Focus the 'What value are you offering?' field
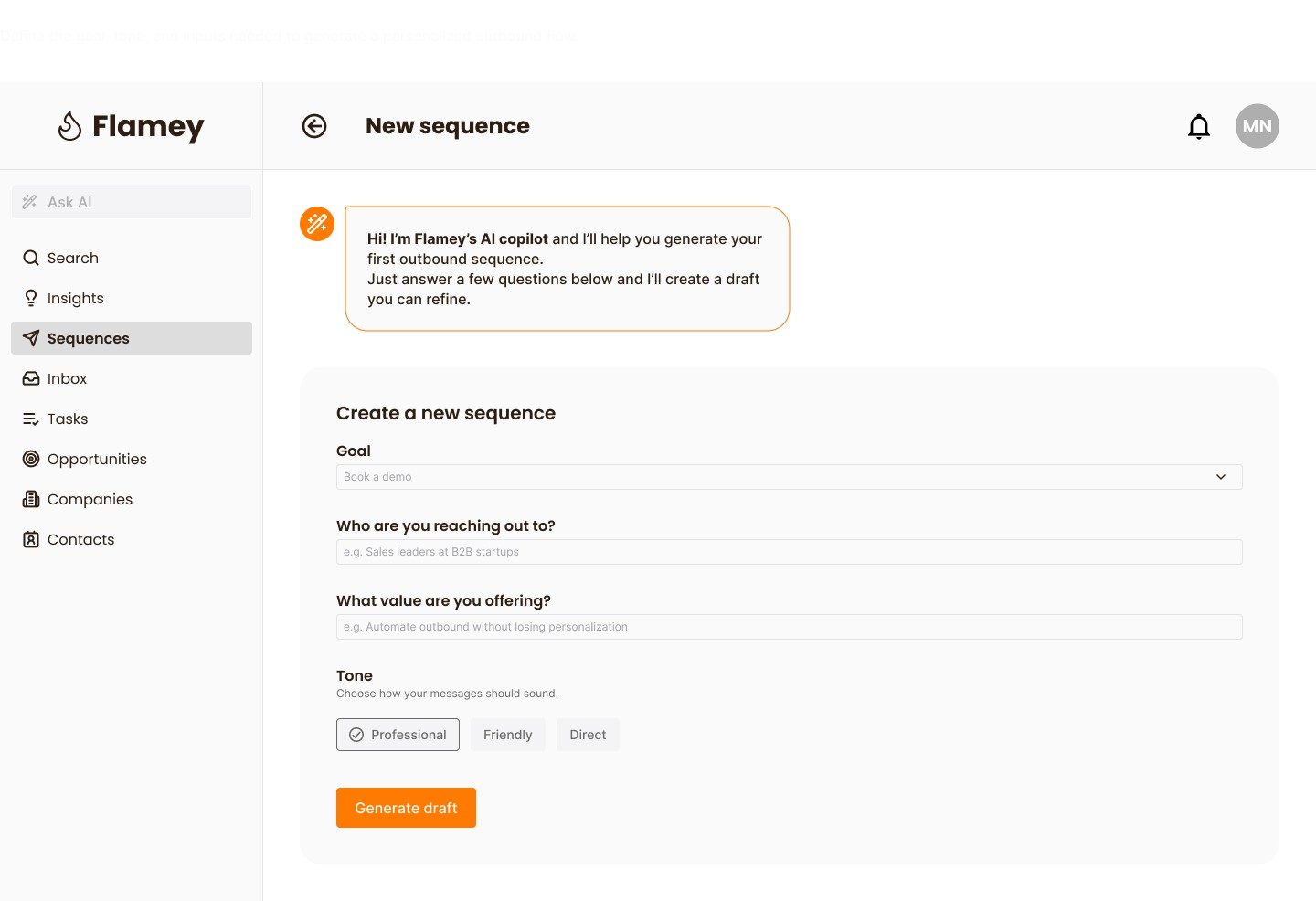 790,627
